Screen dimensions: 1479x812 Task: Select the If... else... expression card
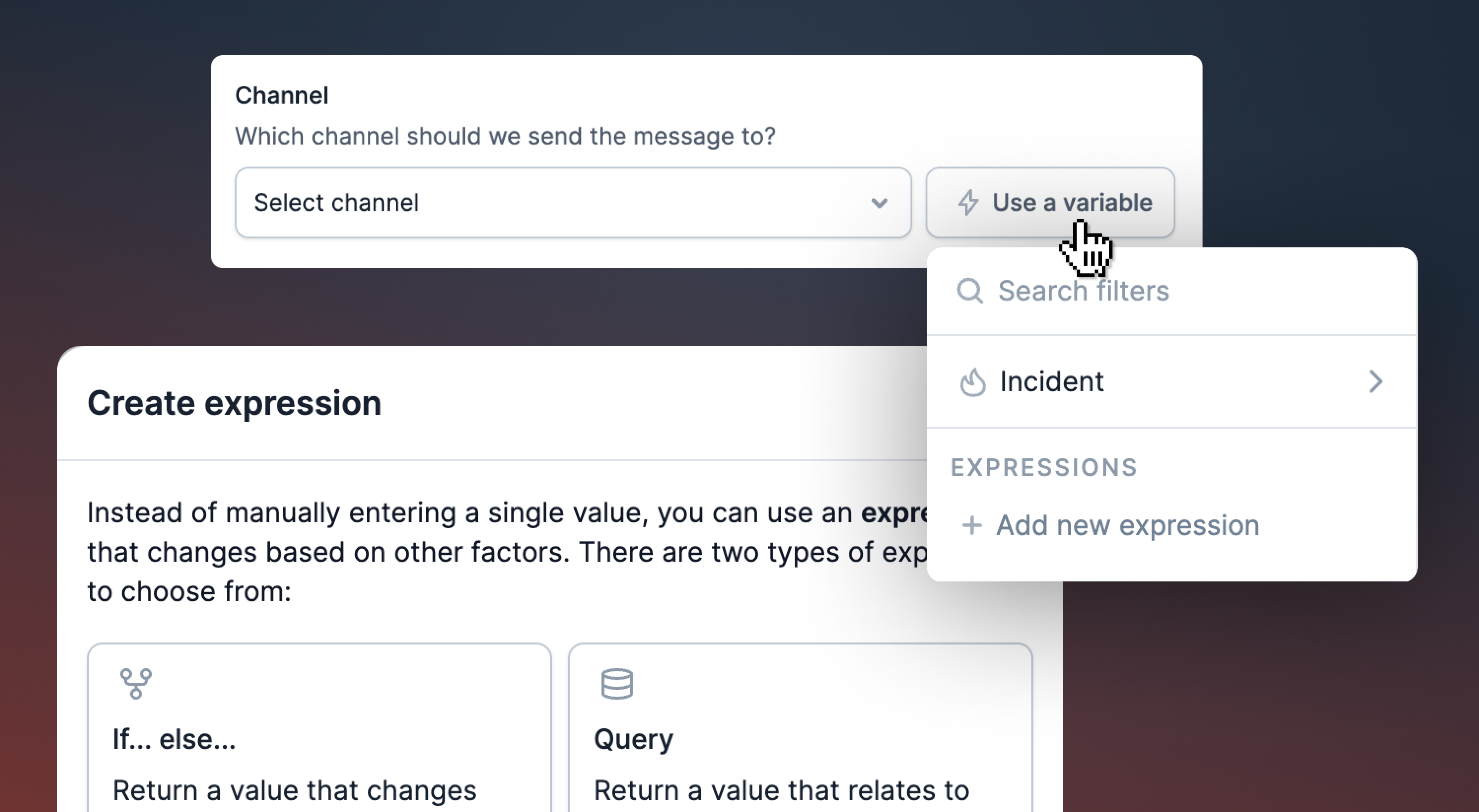319,728
